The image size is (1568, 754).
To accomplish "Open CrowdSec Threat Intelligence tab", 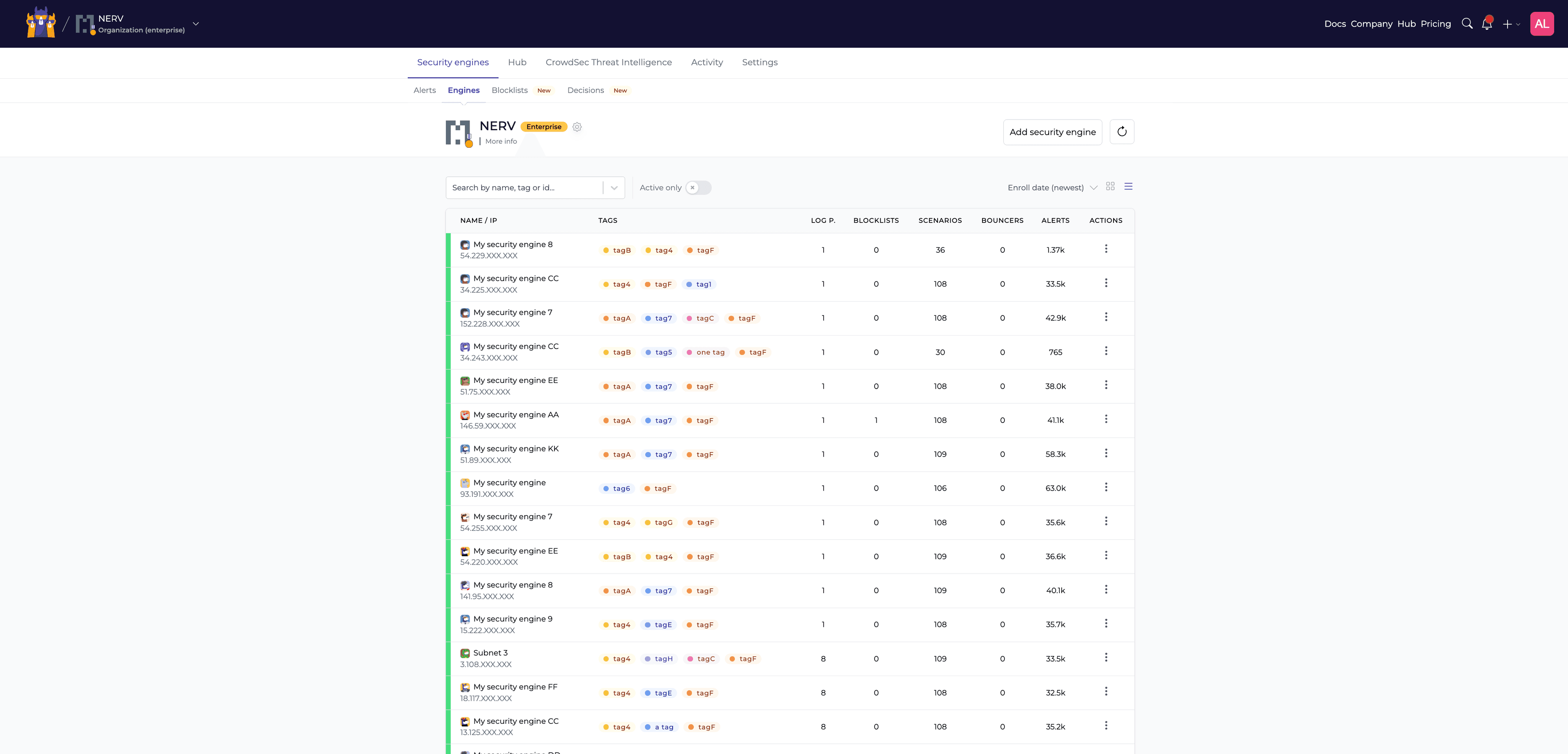I will (609, 62).
